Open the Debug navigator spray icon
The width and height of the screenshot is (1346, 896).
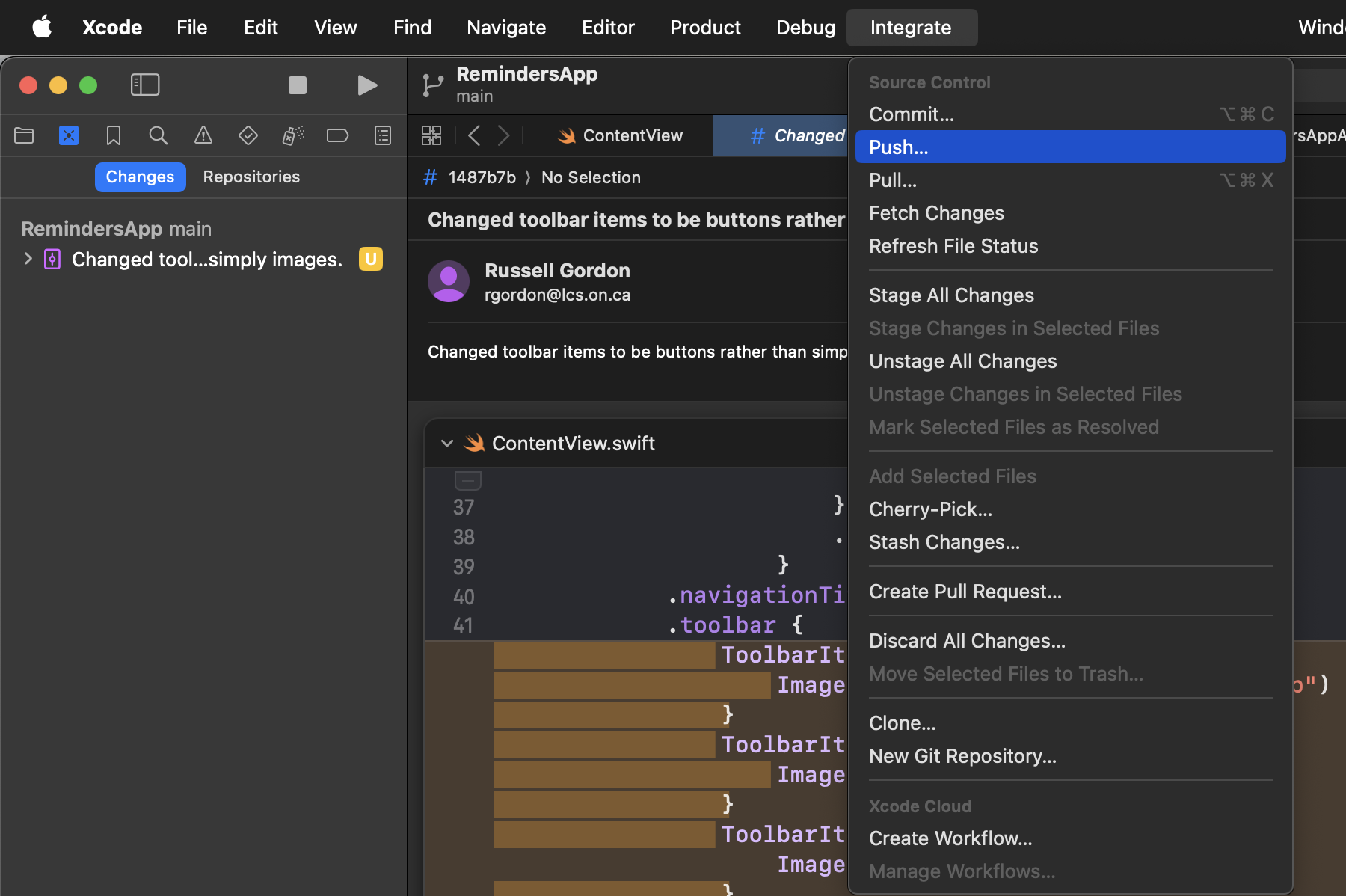tap(292, 135)
